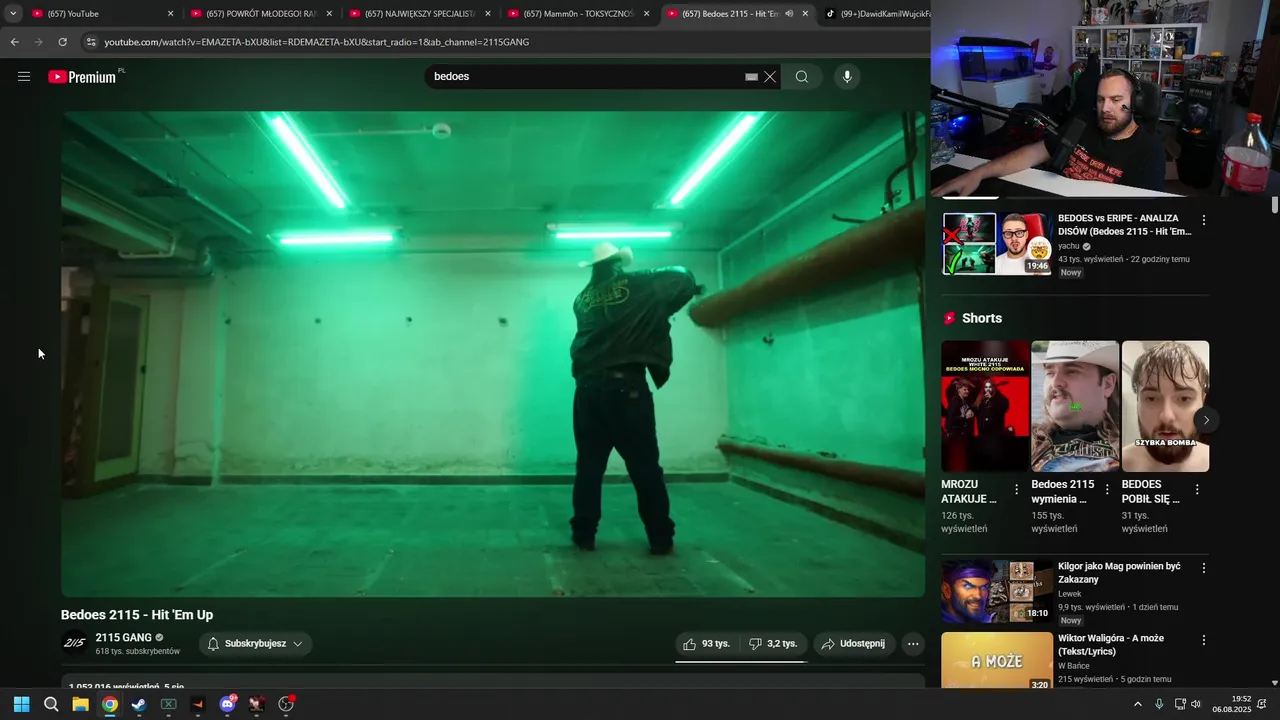Click the page vertical scrollbar

pos(1275,204)
